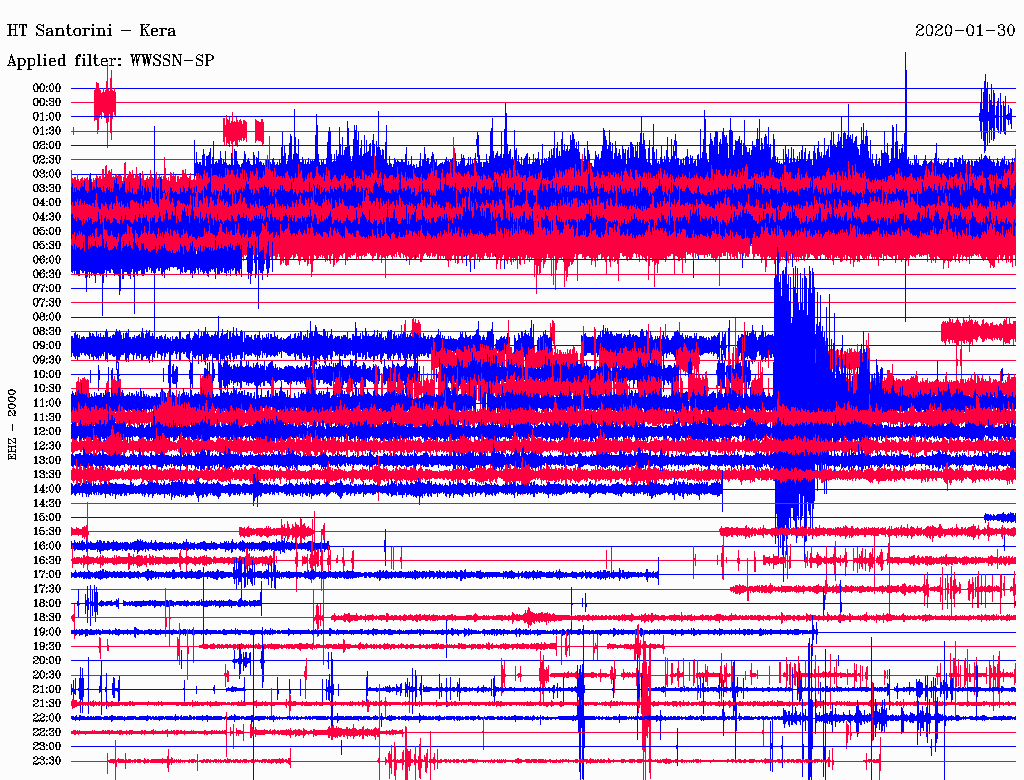Screen dimensions: 1024x780
Task: Click the vertical EHZ channel axis label
Action: pos(13,425)
